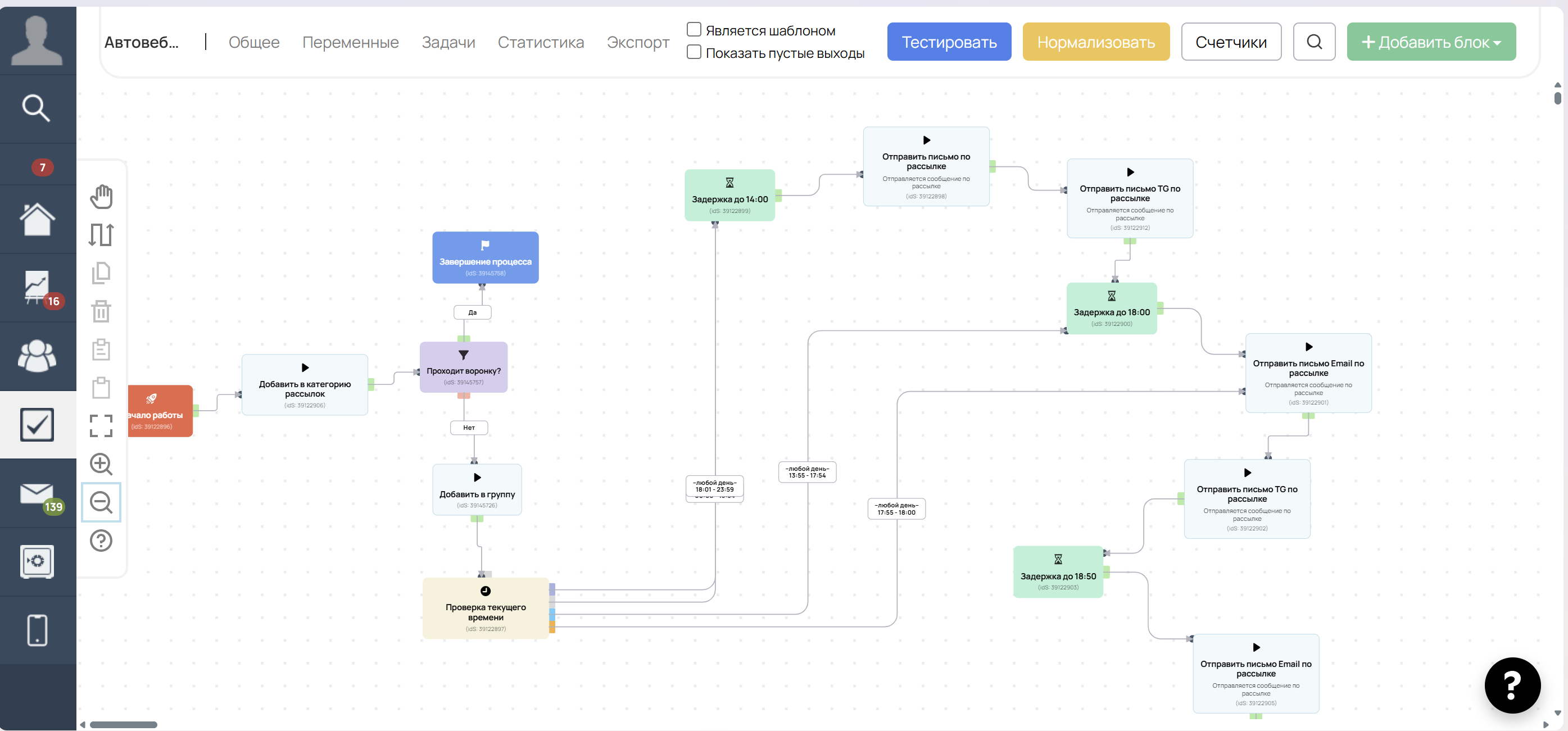The height and width of the screenshot is (731, 1568).
Task: Click the zoom in magnifier icon
Action: [101, 465]
